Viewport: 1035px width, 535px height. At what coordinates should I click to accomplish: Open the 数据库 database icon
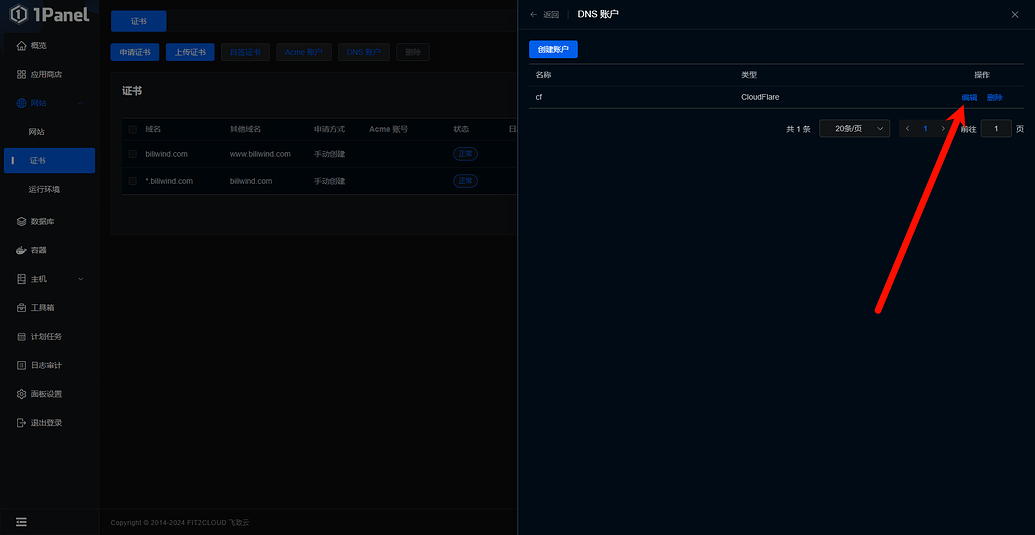pyautogui.click(x=21, y=222)
